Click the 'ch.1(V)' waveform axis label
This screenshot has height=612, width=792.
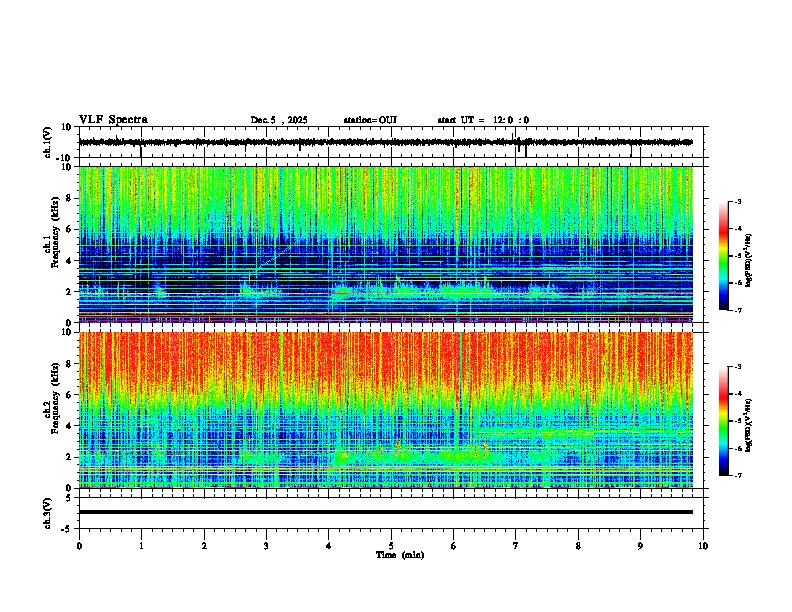(x=48, y=142)
